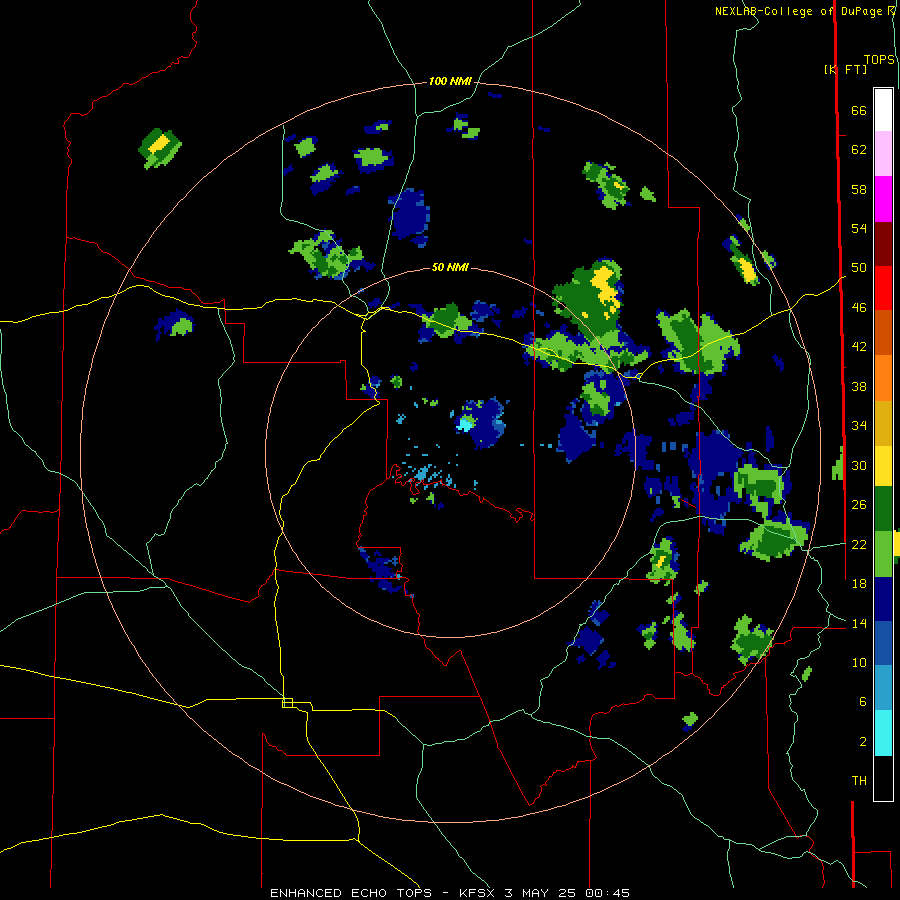Click legend value 22
This screenshot has height=900, width=900.
pos(859,544)
